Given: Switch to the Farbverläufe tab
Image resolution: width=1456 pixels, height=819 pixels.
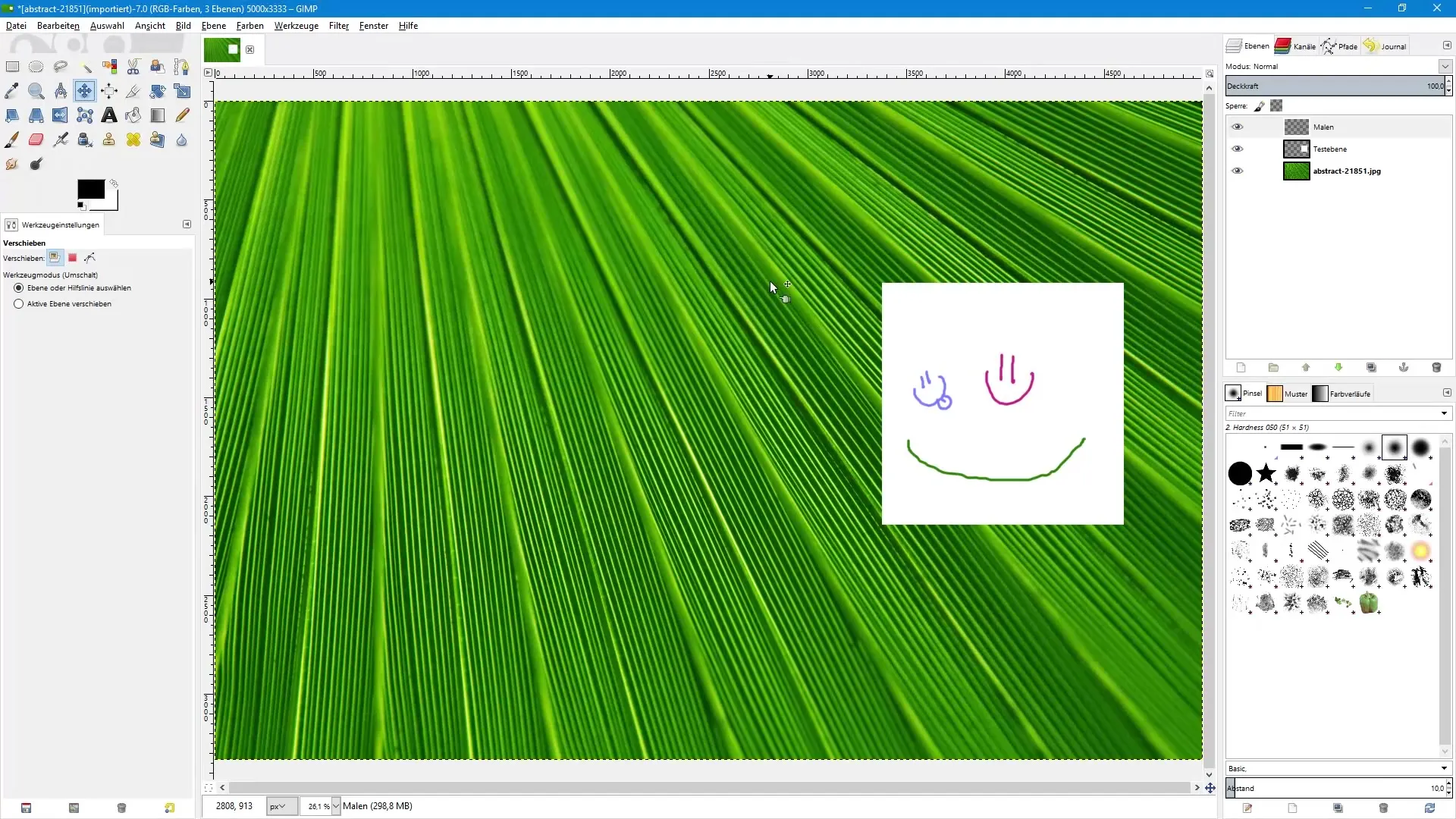Looking at the screenshot, I should pos(1341,394).
